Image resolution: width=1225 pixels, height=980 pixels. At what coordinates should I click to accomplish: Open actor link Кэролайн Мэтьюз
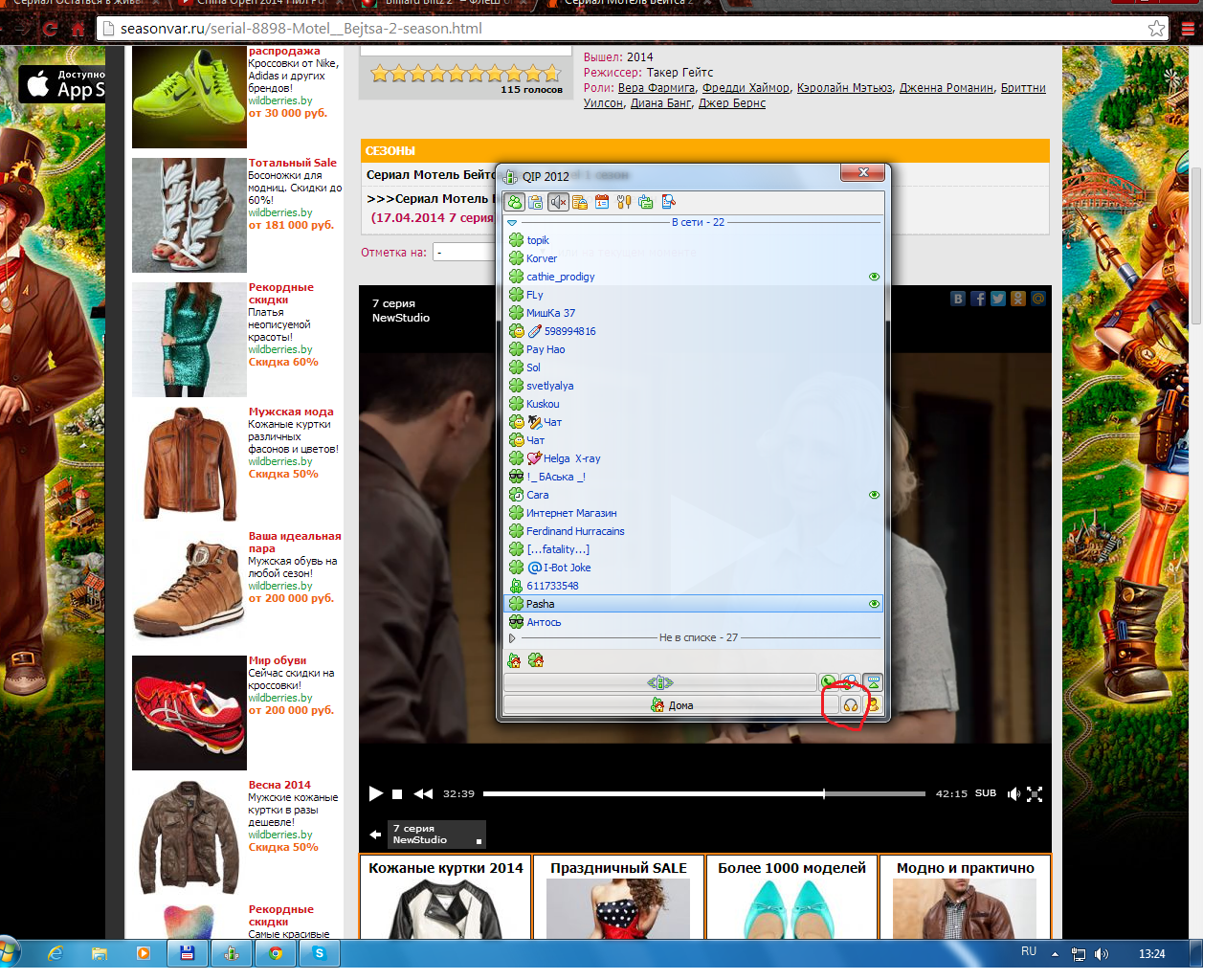[845, 88]
